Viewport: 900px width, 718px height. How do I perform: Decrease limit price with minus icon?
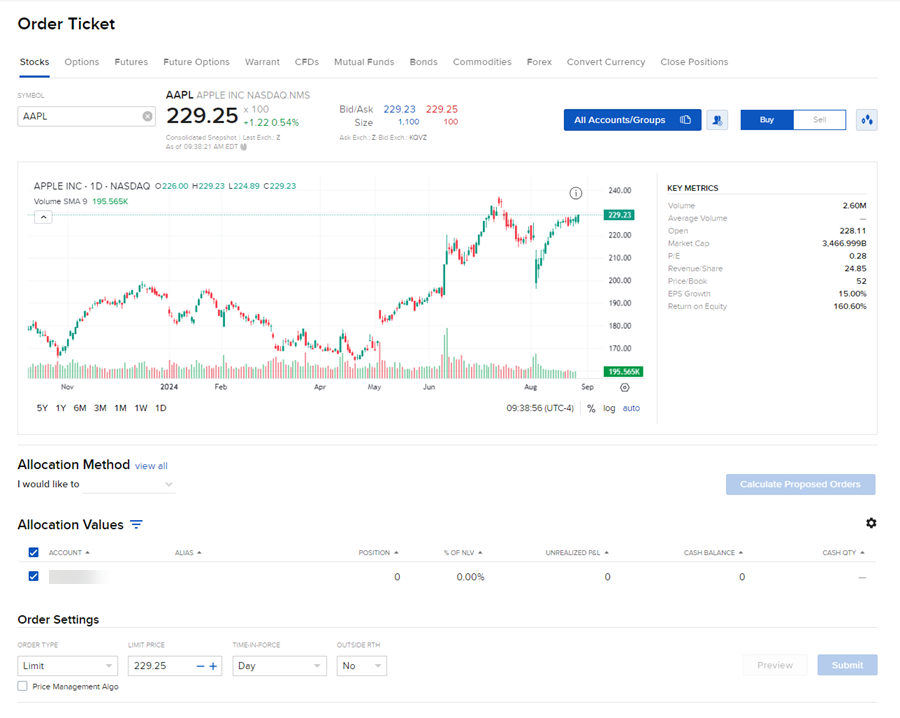200,666
